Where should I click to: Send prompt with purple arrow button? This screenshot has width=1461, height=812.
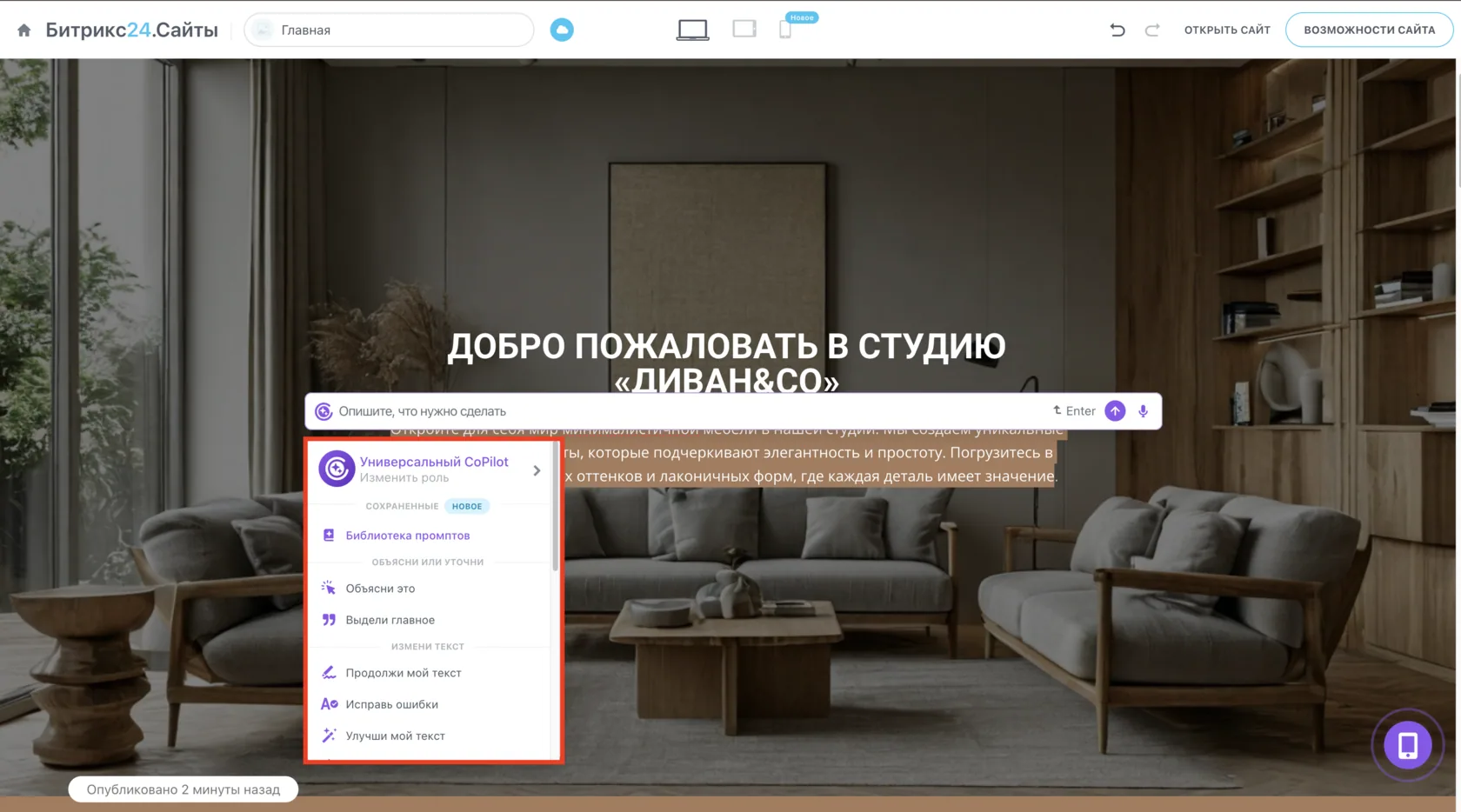coord(1115,411)
